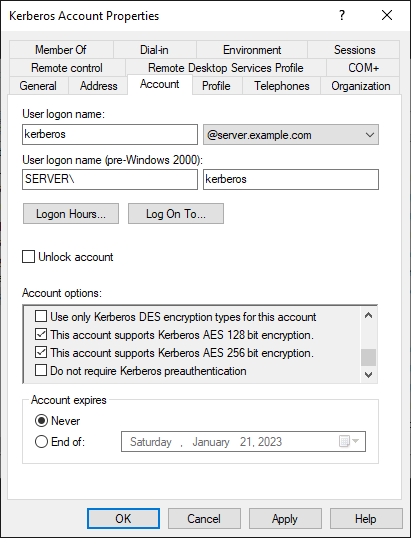411x538 pixels.
Task: Check Use only Kerberos DES encryption types
Action: 41,317
